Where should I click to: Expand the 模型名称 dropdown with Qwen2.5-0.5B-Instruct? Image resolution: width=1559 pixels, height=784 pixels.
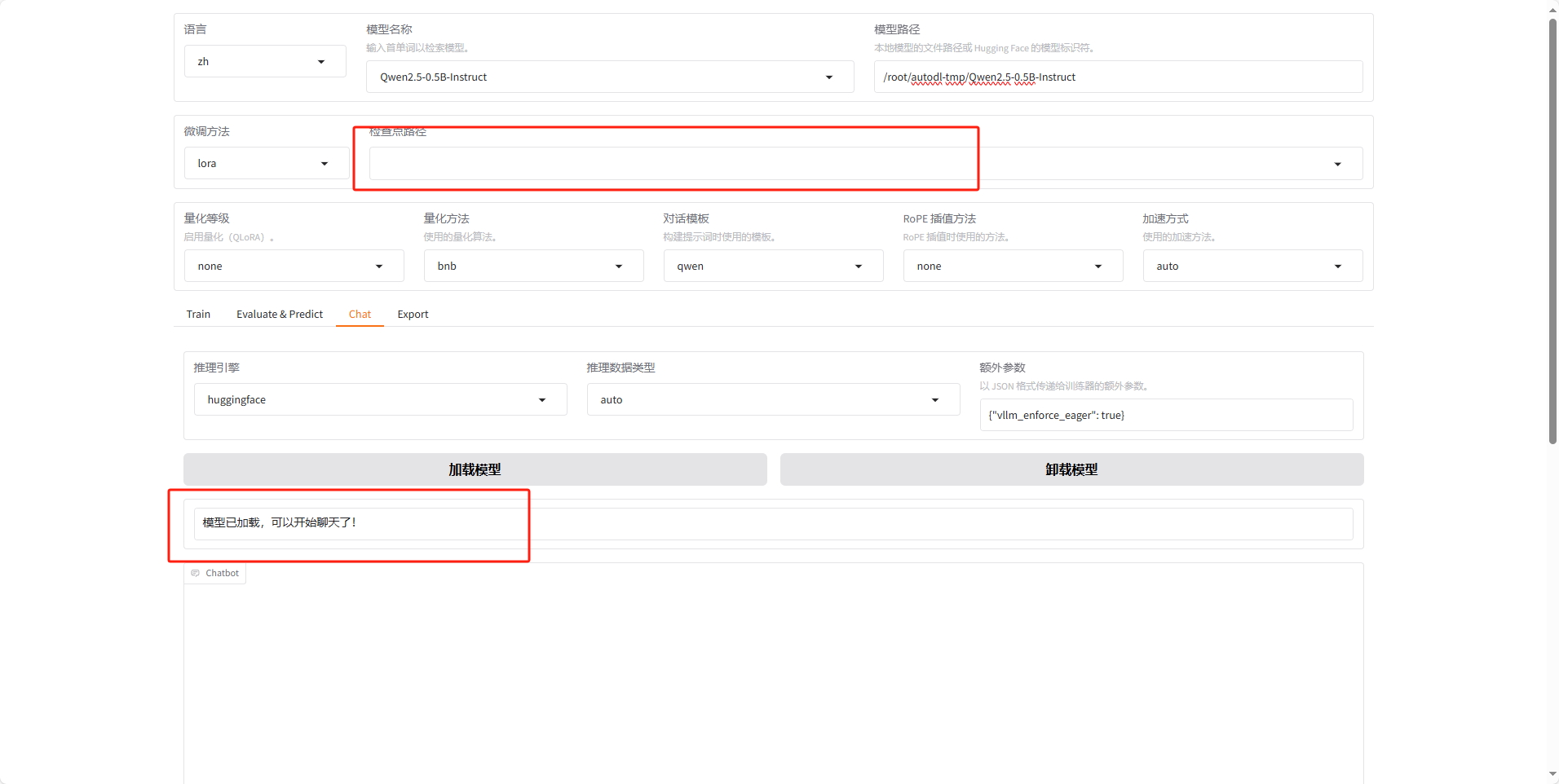[x=610, y=77]
